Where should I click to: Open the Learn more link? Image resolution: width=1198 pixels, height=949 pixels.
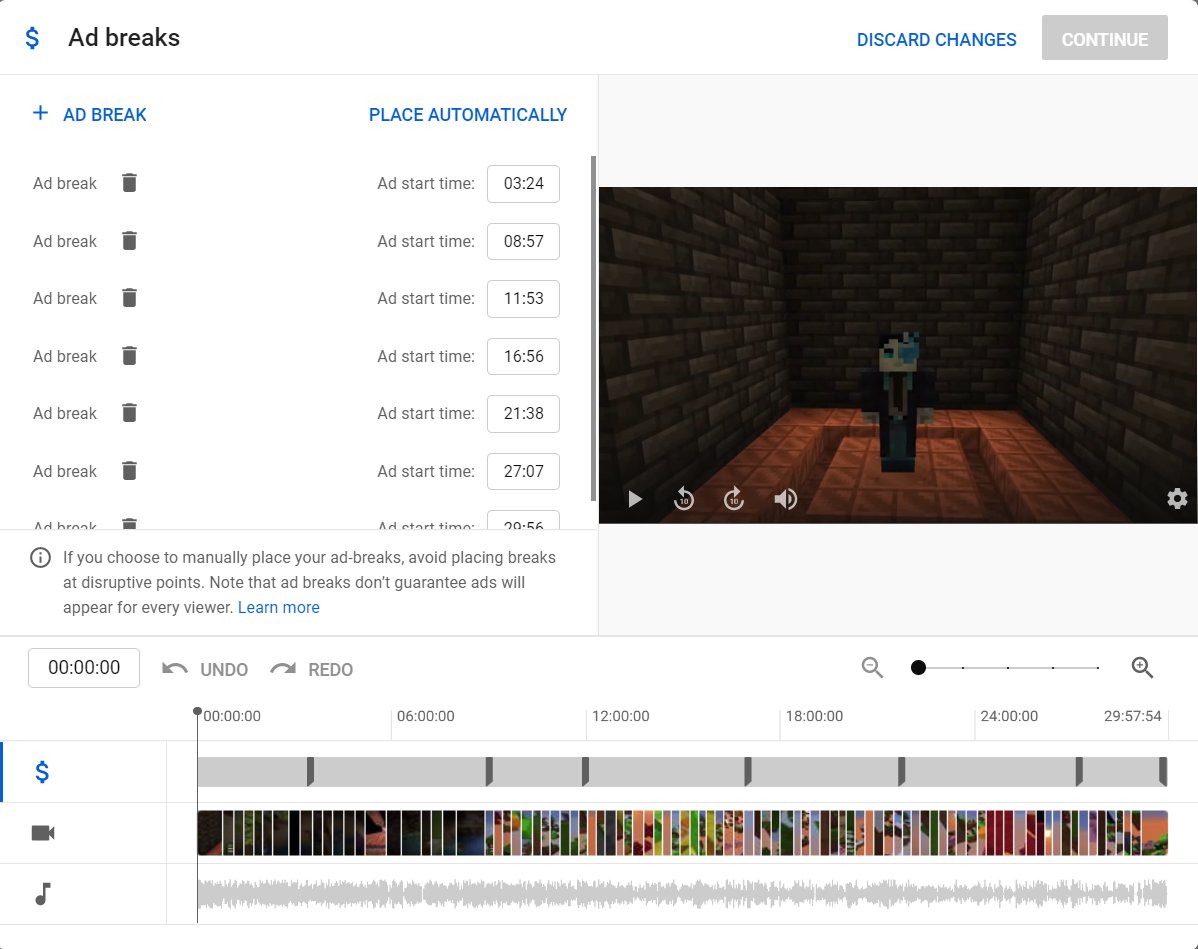(x=279, y=607)
